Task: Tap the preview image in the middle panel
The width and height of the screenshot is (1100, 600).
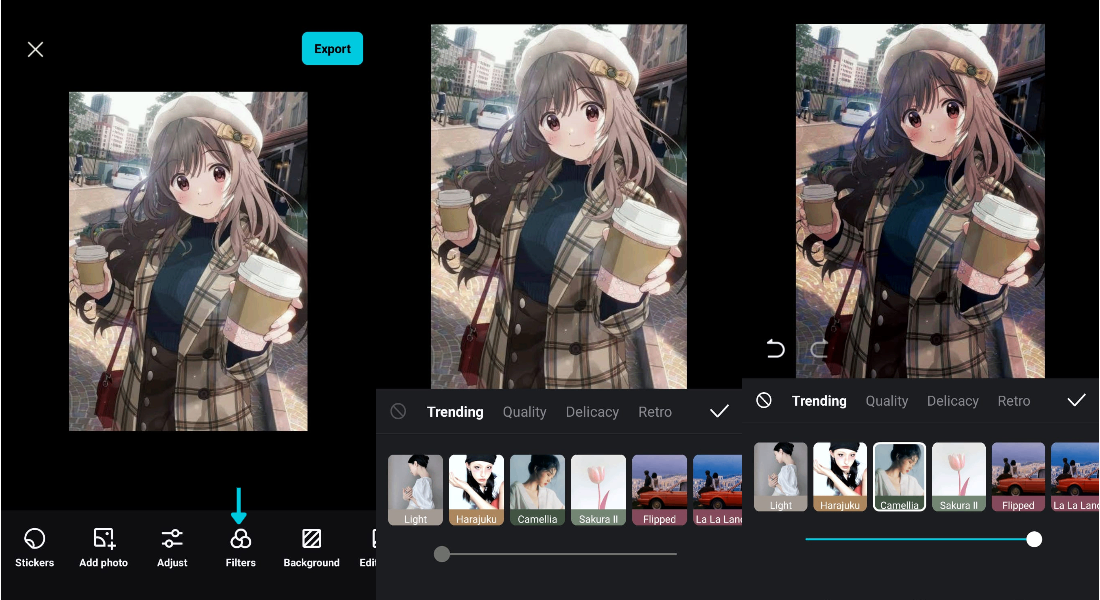Action: 558,206
